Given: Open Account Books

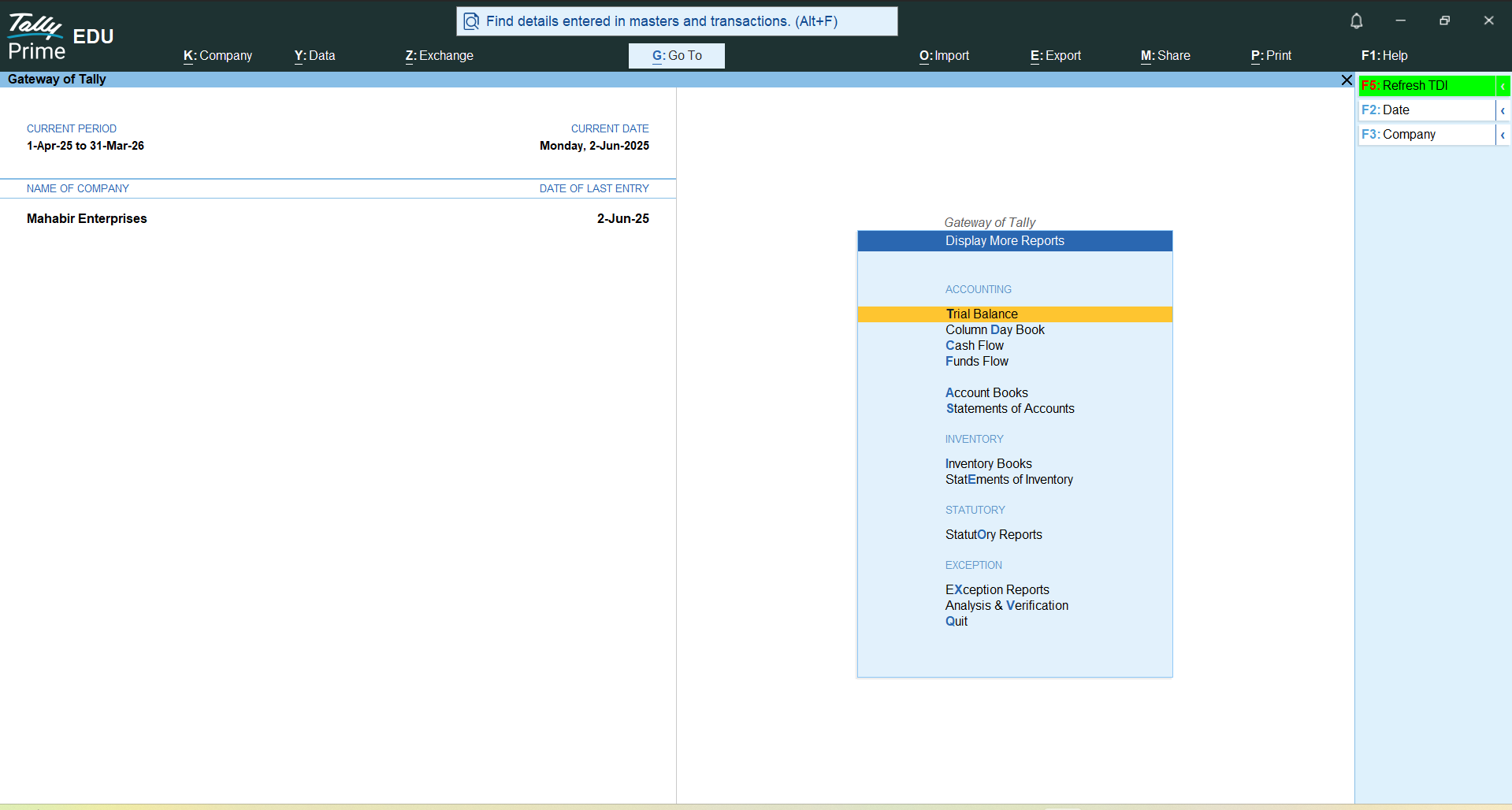Looking at the screenshot, I should (986, 393).
